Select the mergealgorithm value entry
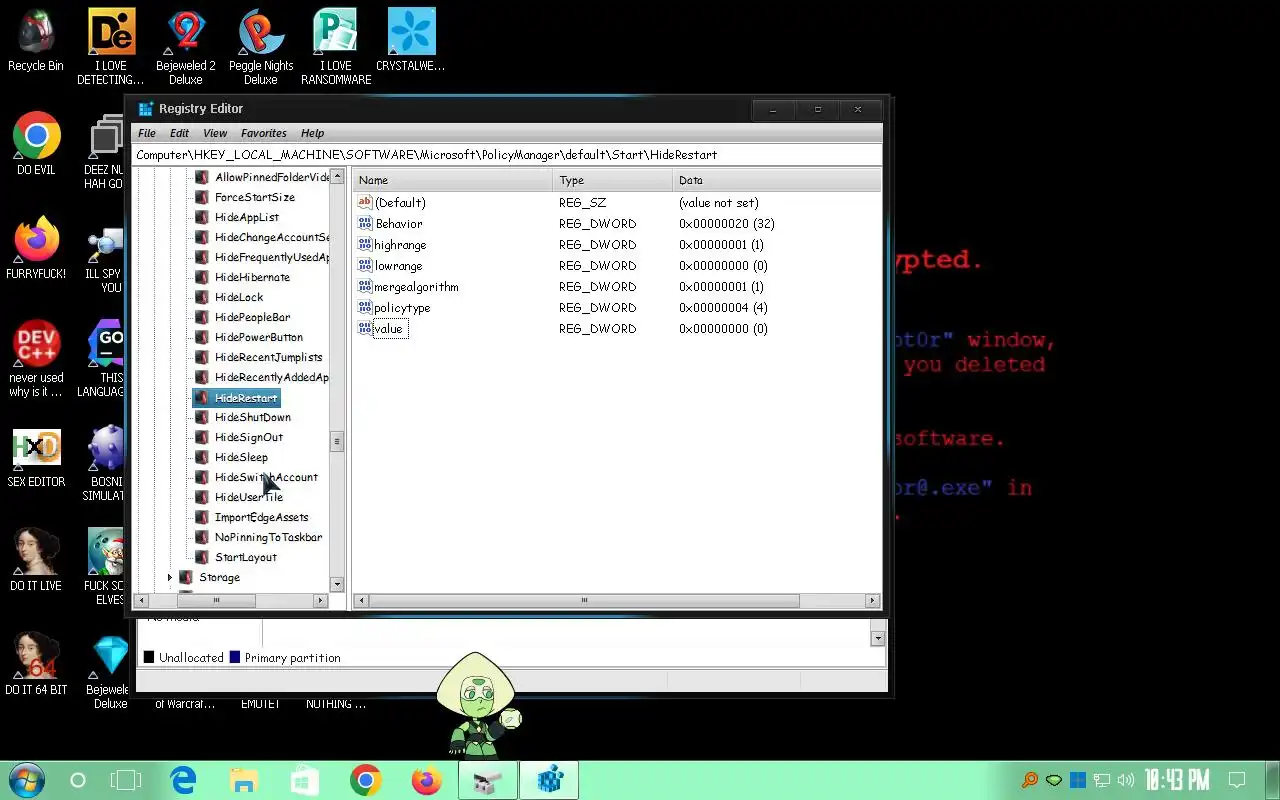 click(x=416, y=286)
